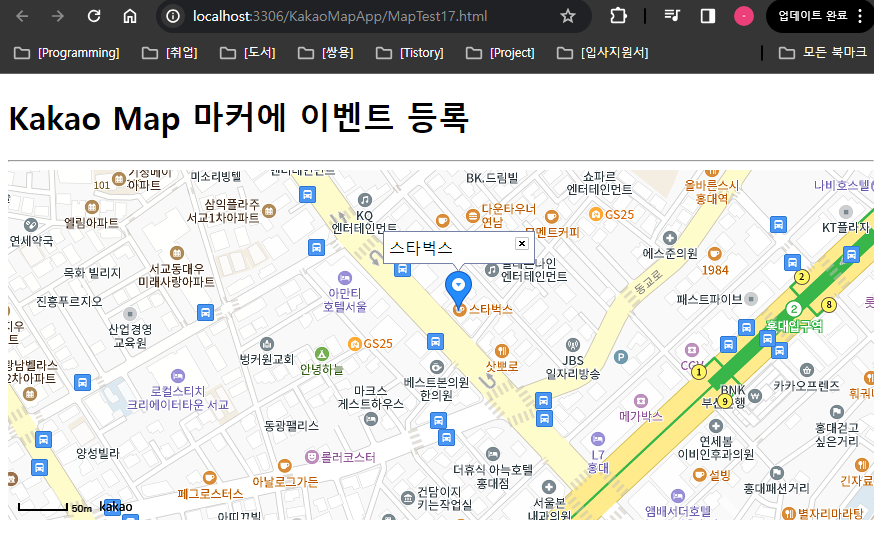Bookmark this page with the star icon
Image resolution: width=874 pixels, height=548 pixels.
[x=567, y=16]
